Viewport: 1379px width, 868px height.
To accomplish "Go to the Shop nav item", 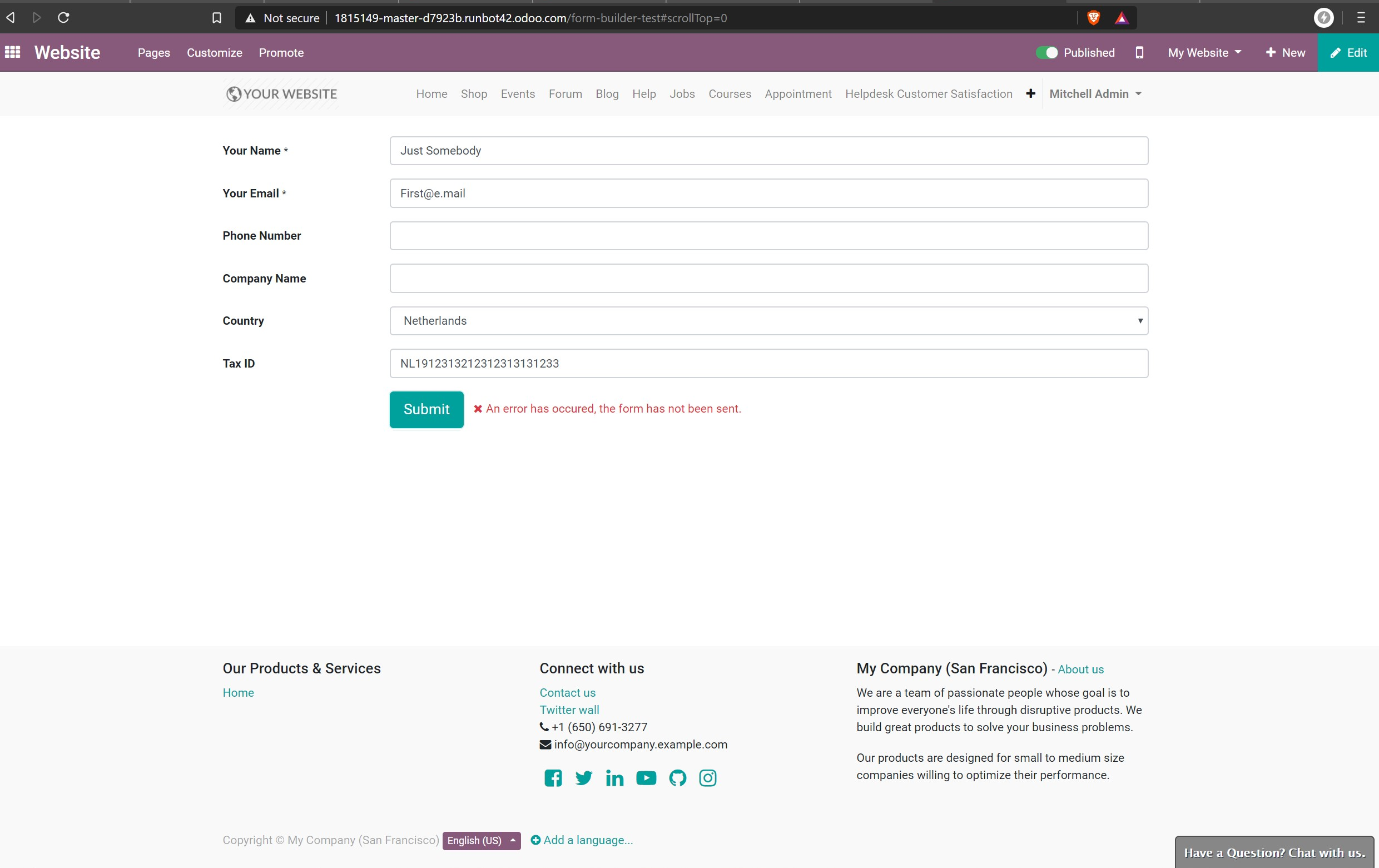I will click(x=474, y=93).
